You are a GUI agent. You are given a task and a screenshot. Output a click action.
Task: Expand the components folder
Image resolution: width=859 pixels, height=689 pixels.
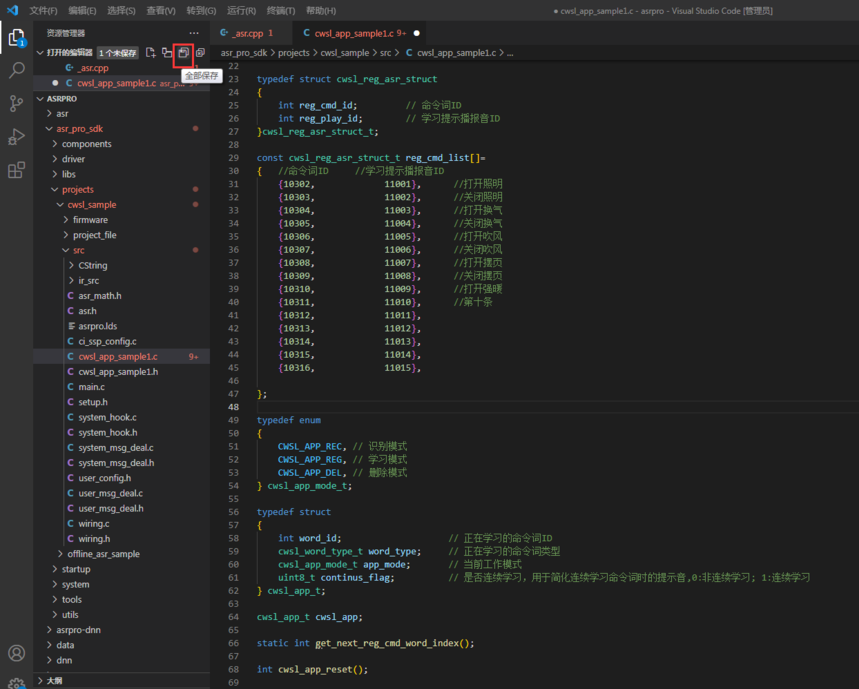55,143
